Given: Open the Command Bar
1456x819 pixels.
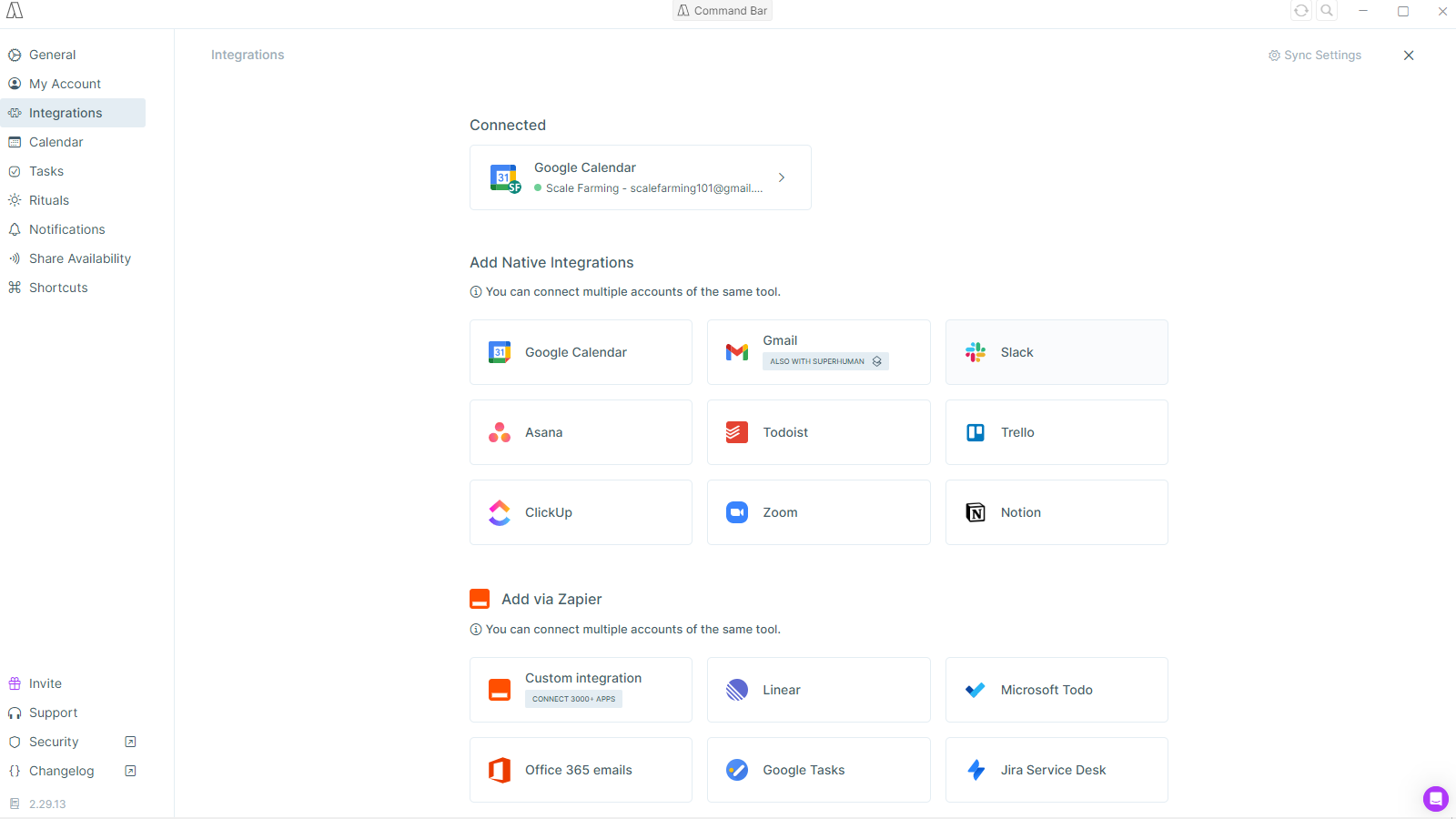Looking at the screenshot, I should click(x=723, y=11).
